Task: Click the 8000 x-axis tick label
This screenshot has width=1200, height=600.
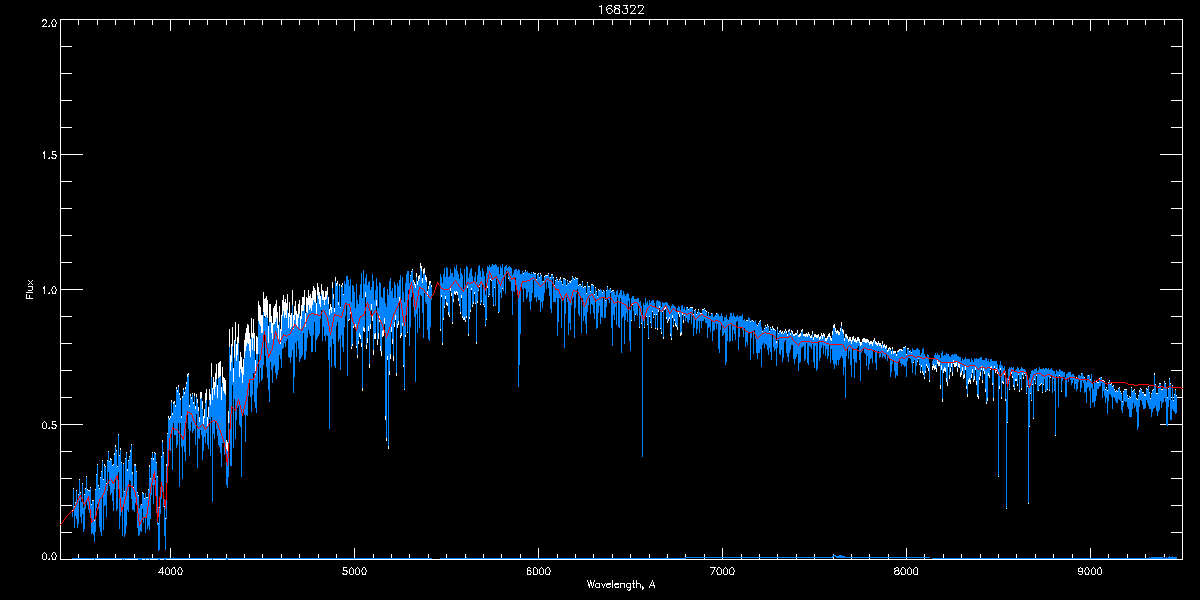Action: pos(906,572)
